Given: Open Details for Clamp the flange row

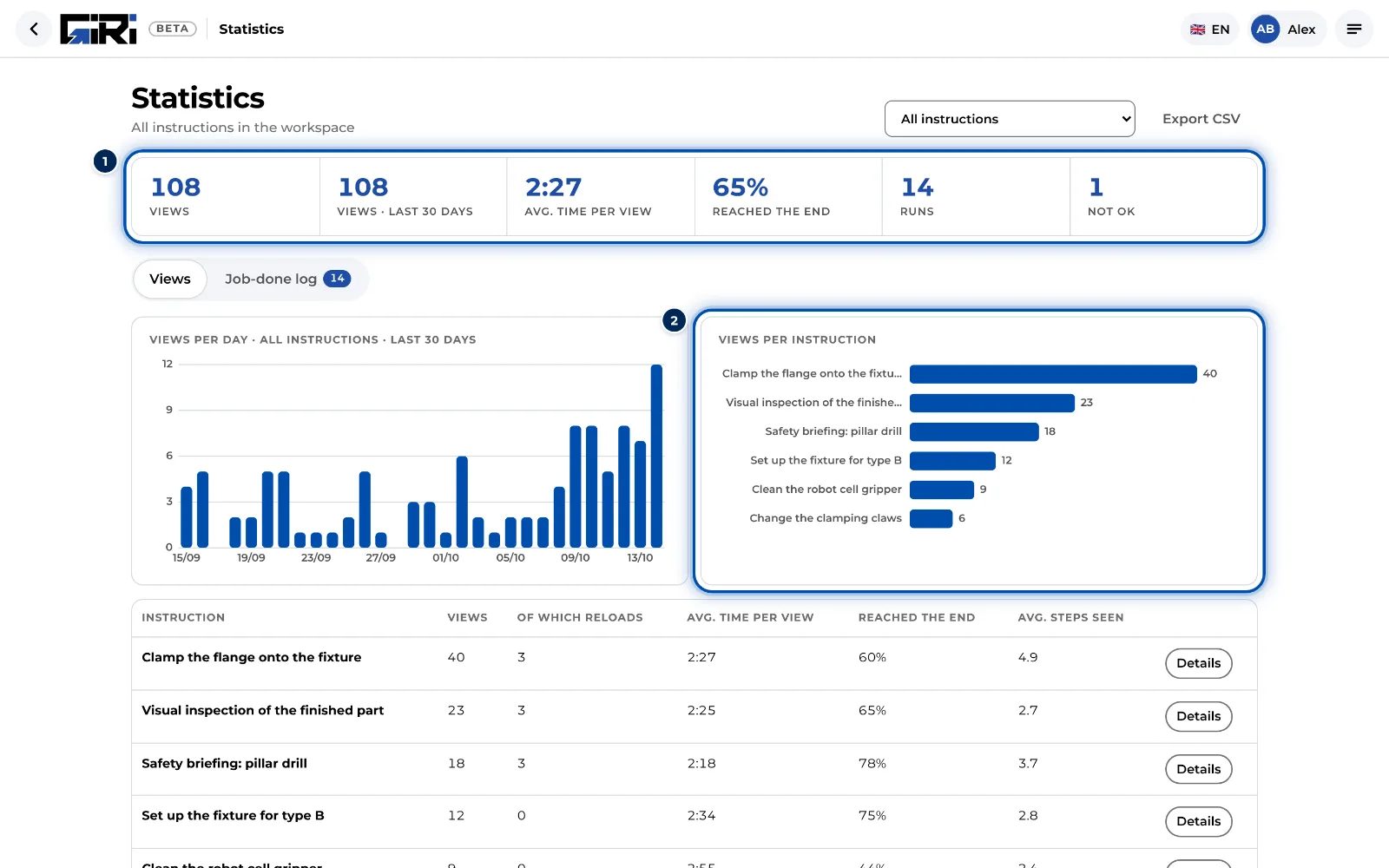Looking at the screenshot, I should (x=1198, y=663).
